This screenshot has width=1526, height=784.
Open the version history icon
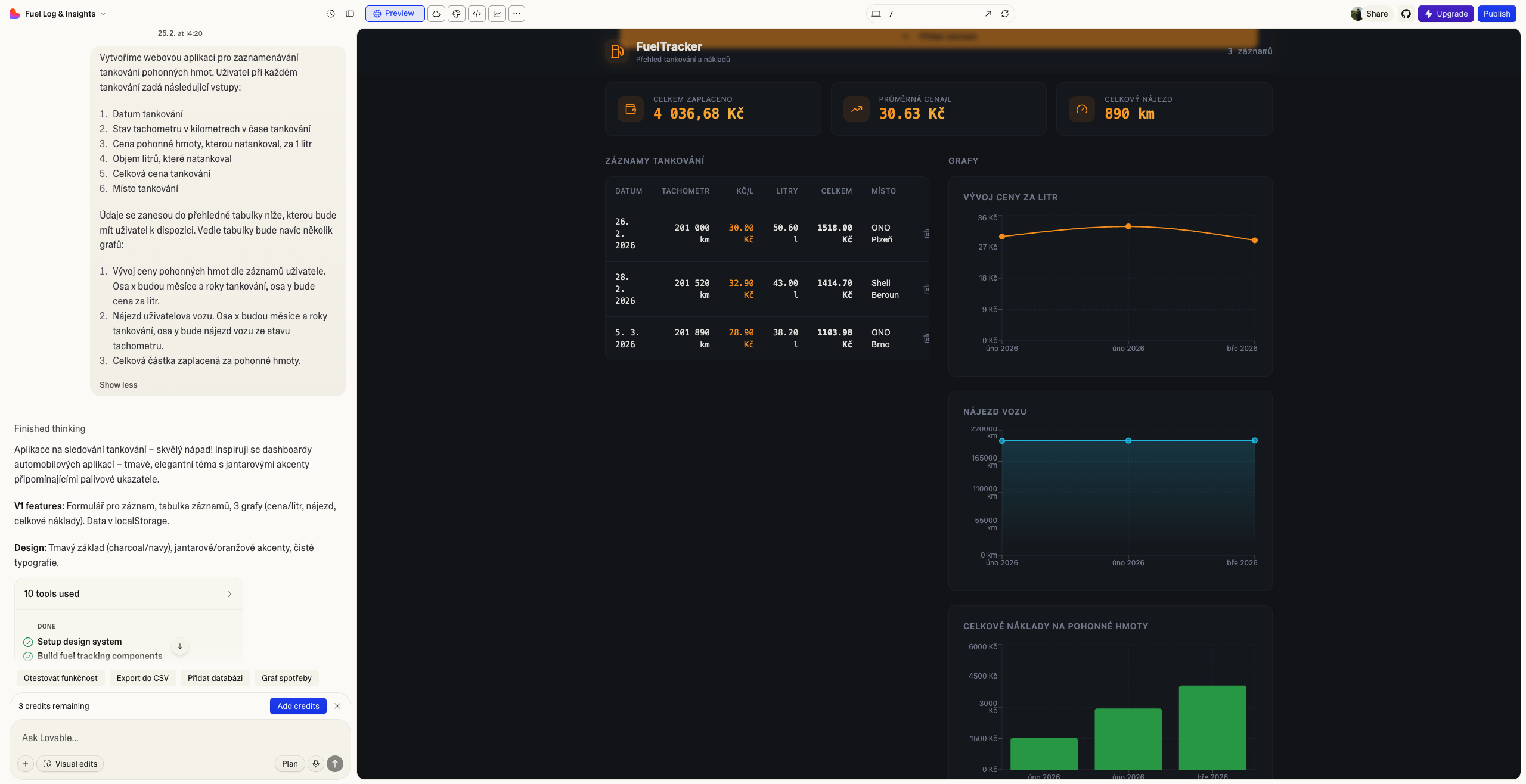(x=331, y=14)
